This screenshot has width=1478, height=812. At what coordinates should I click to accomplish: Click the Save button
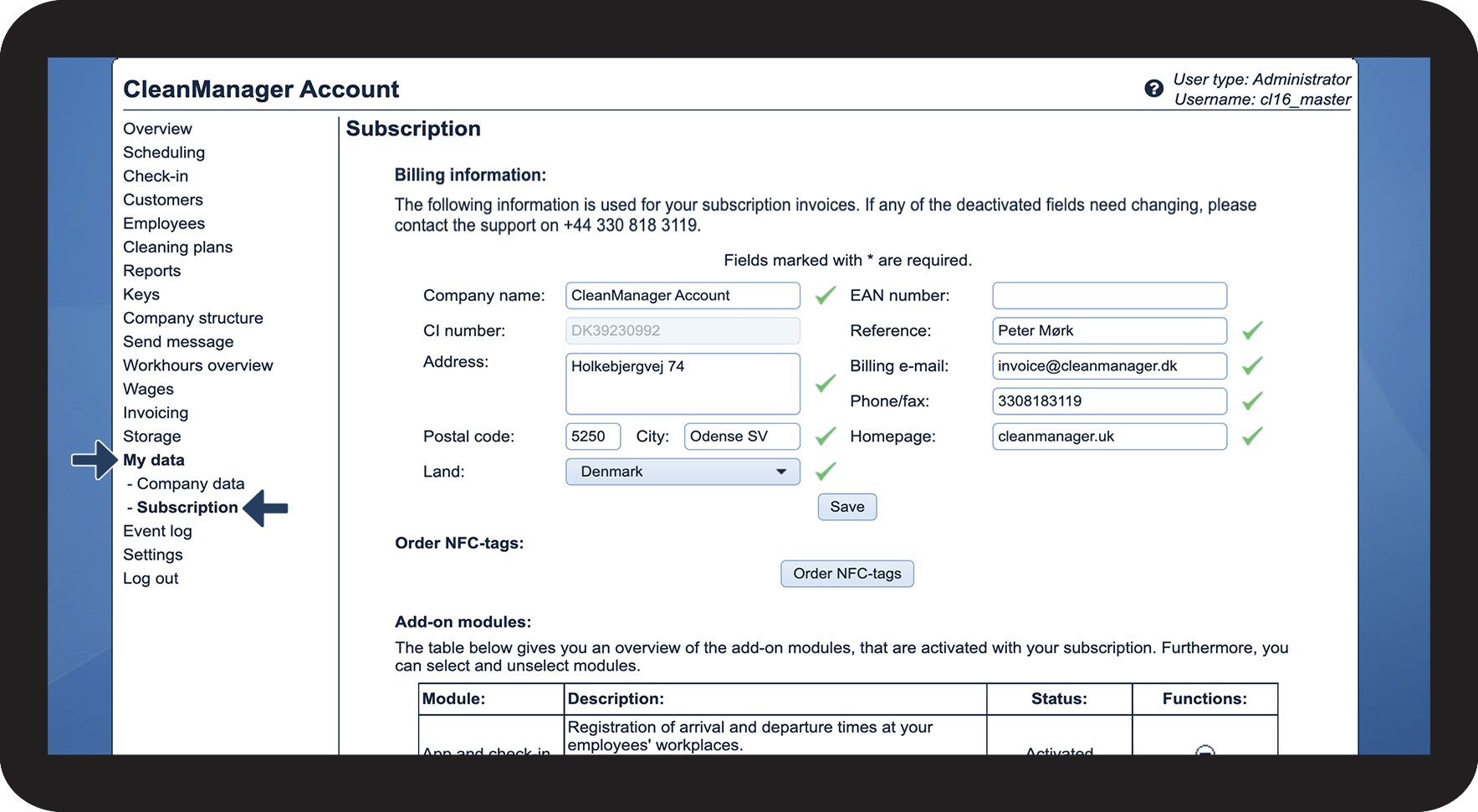click(847, 507)
